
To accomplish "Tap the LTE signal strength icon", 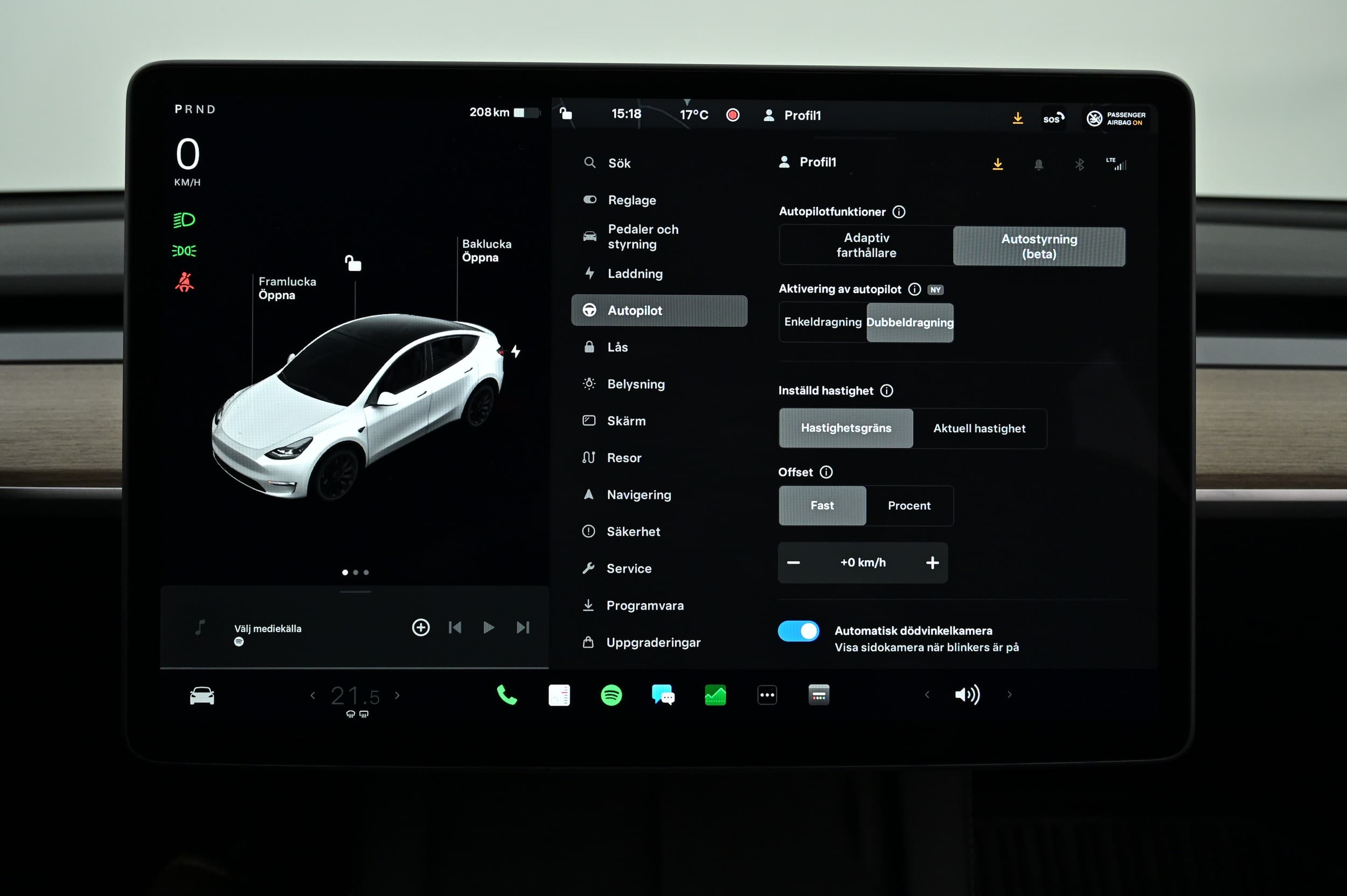I will (1116, 164).
